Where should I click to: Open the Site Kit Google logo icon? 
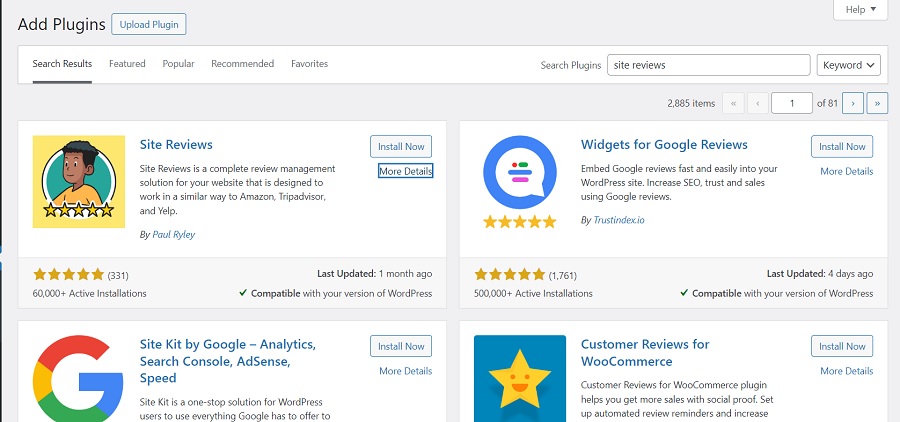79,379
